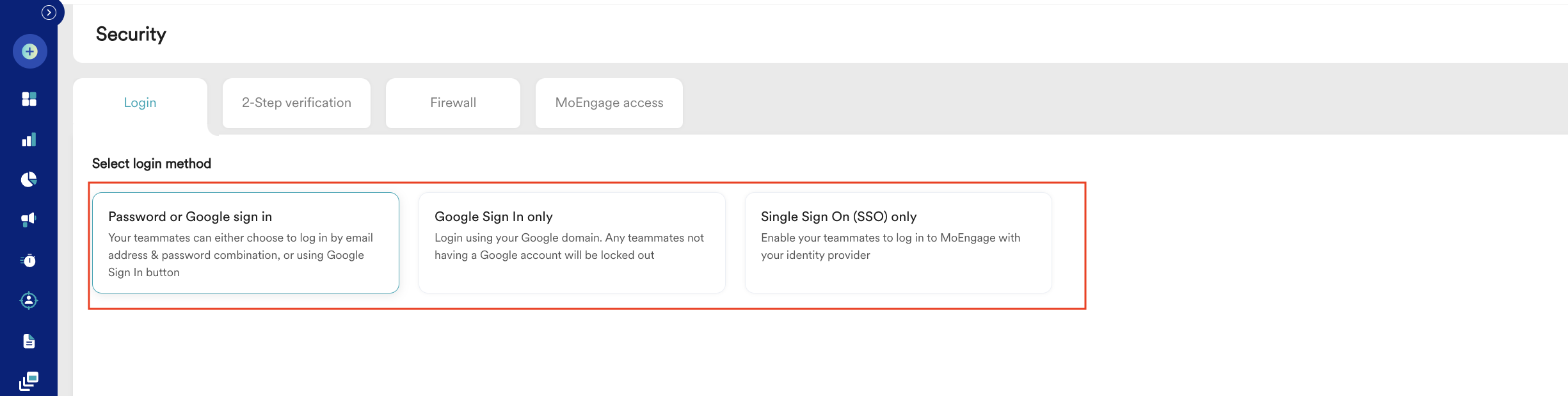Select Single Sign On (SSO) only card
The image size is (1568, 396).
point(899,243)
